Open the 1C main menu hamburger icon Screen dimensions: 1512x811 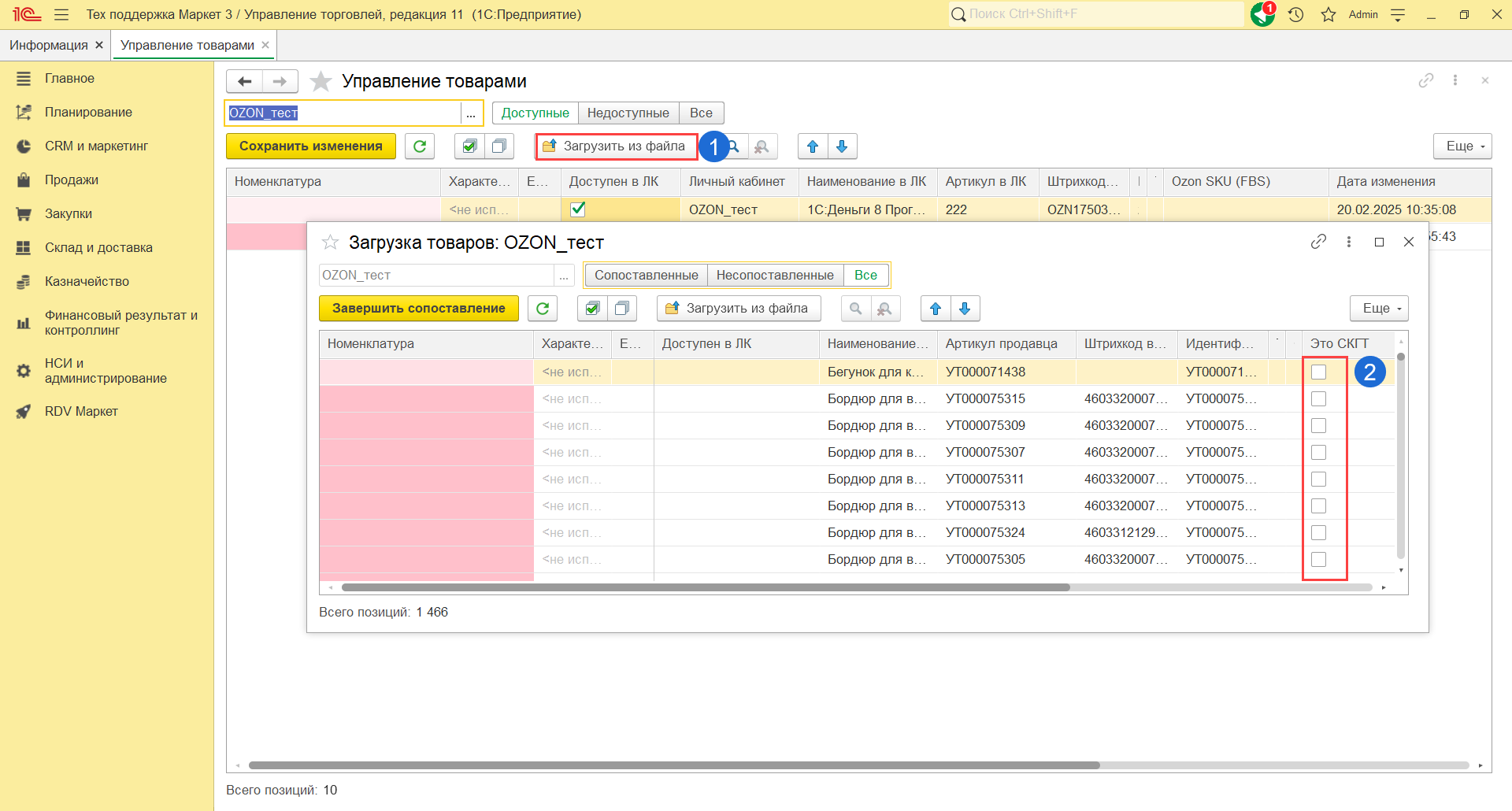61,14
